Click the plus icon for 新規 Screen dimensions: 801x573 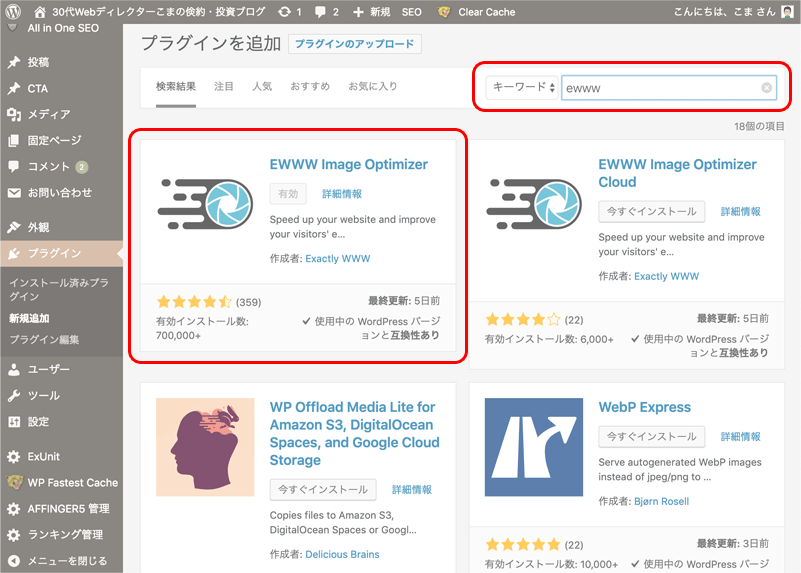pos(358,12)
